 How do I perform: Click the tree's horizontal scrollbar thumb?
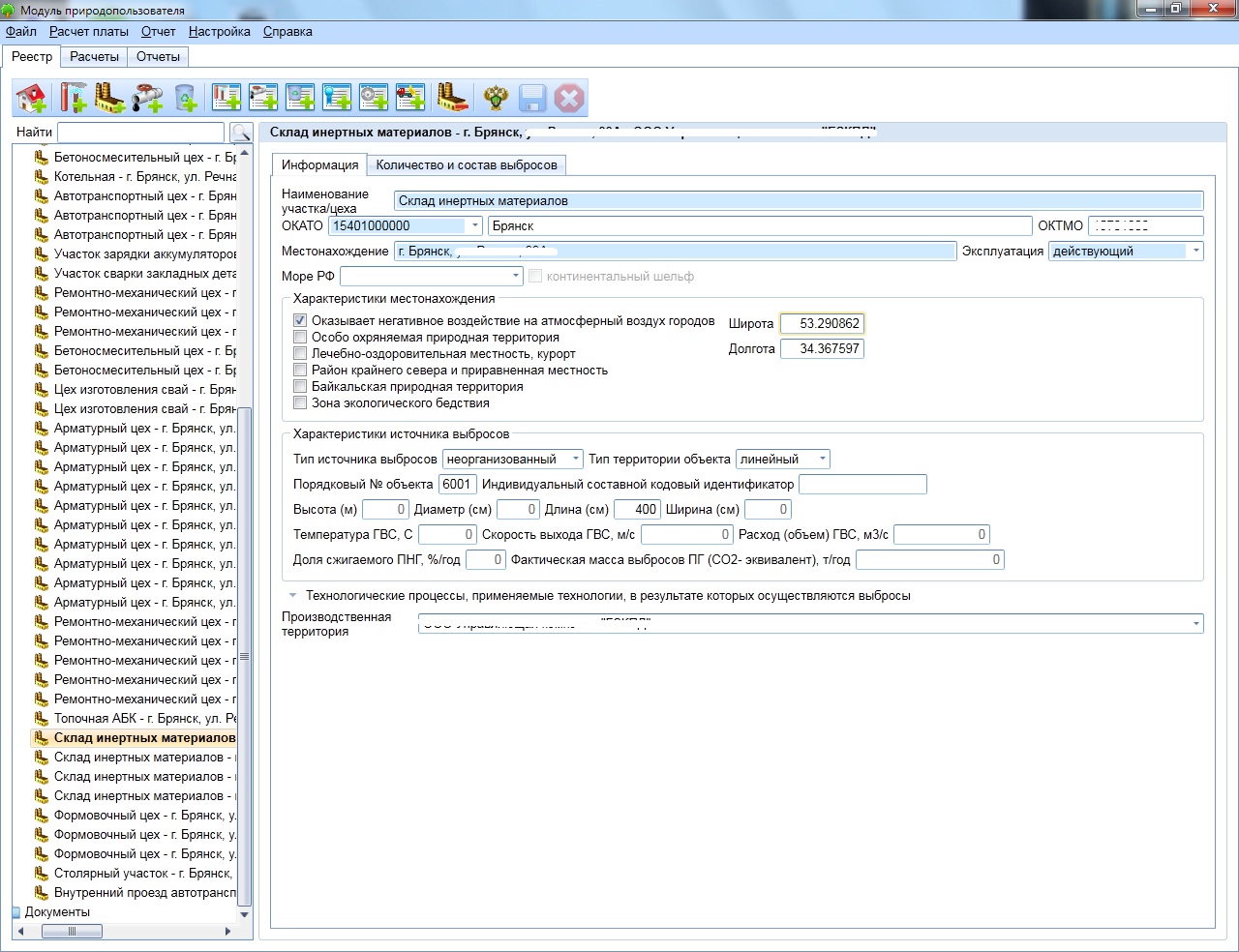(x=73, y=932)
